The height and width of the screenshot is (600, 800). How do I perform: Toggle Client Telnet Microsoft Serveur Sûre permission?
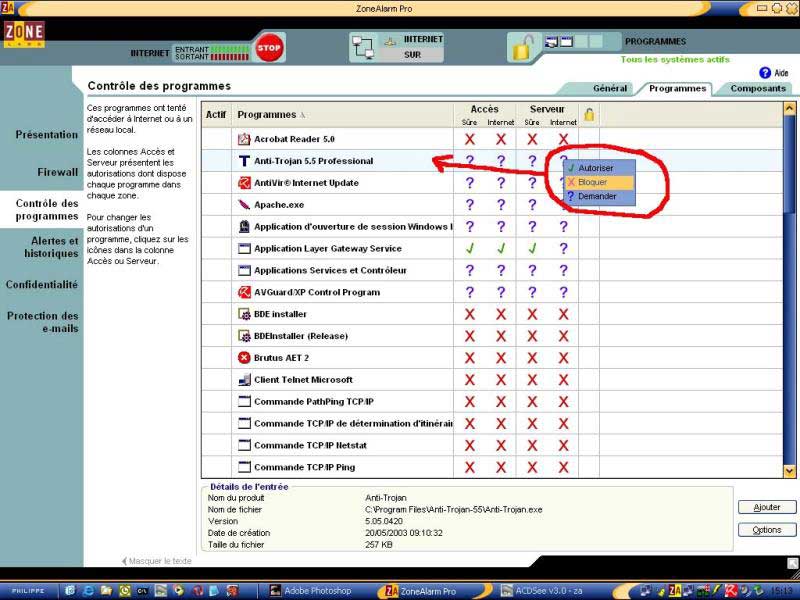[x=532, y=380]
